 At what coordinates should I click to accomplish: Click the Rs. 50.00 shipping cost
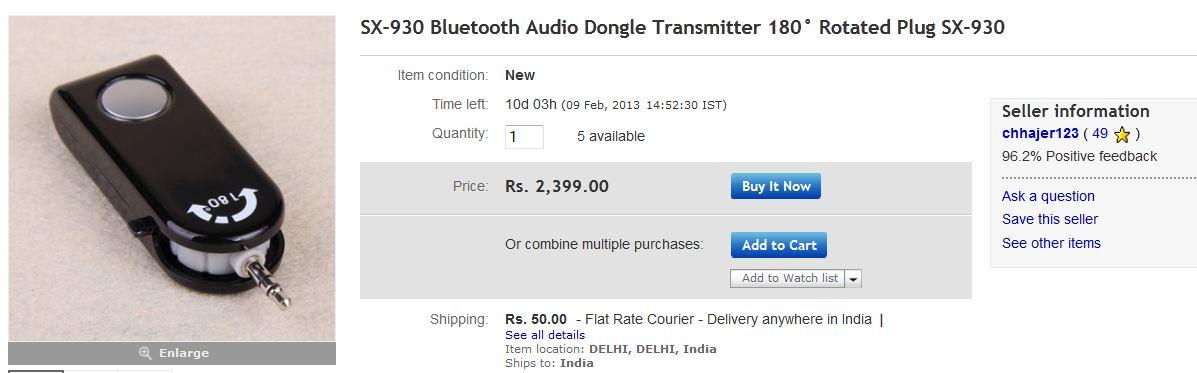[536, 319]
